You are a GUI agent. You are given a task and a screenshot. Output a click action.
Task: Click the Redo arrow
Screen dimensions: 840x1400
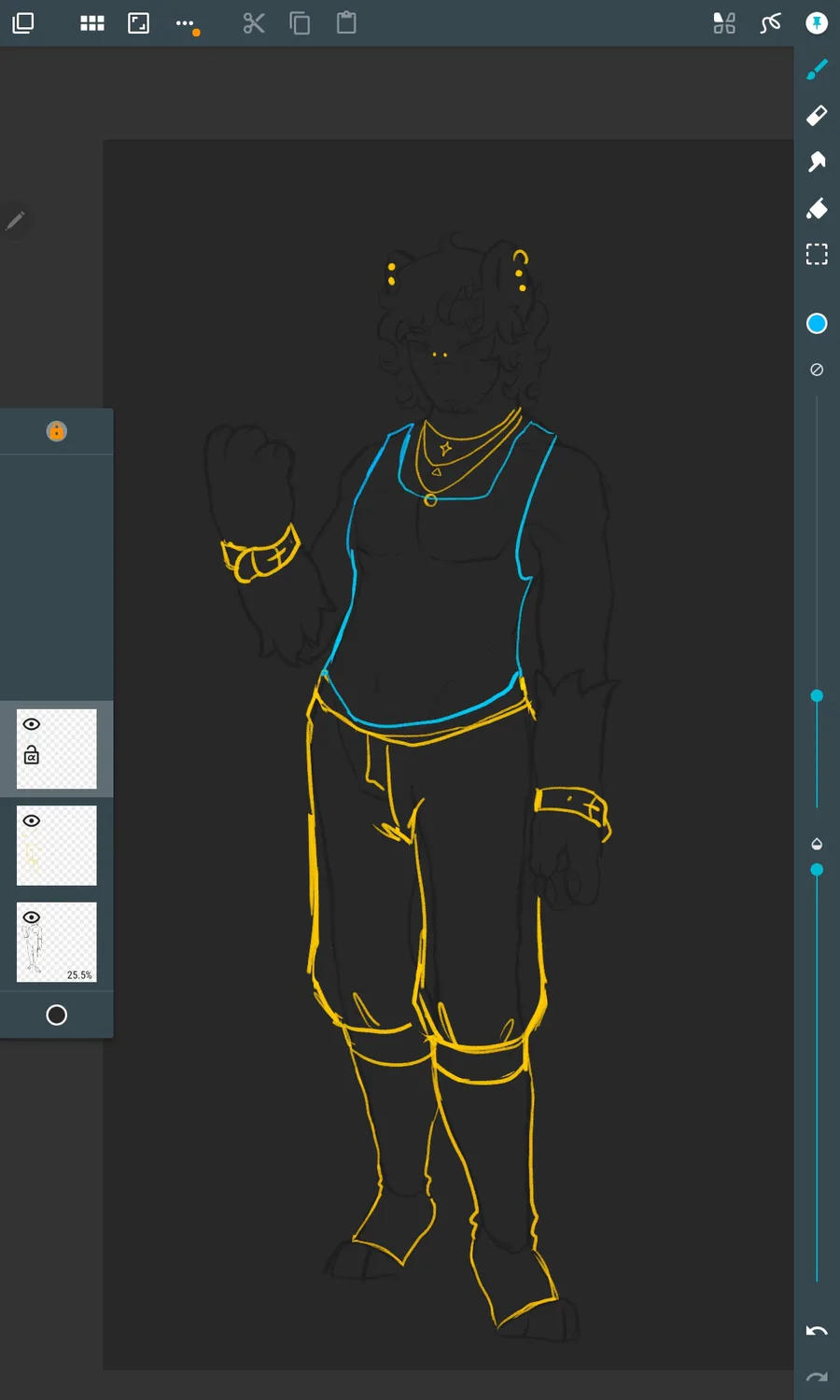(817, 1377)
